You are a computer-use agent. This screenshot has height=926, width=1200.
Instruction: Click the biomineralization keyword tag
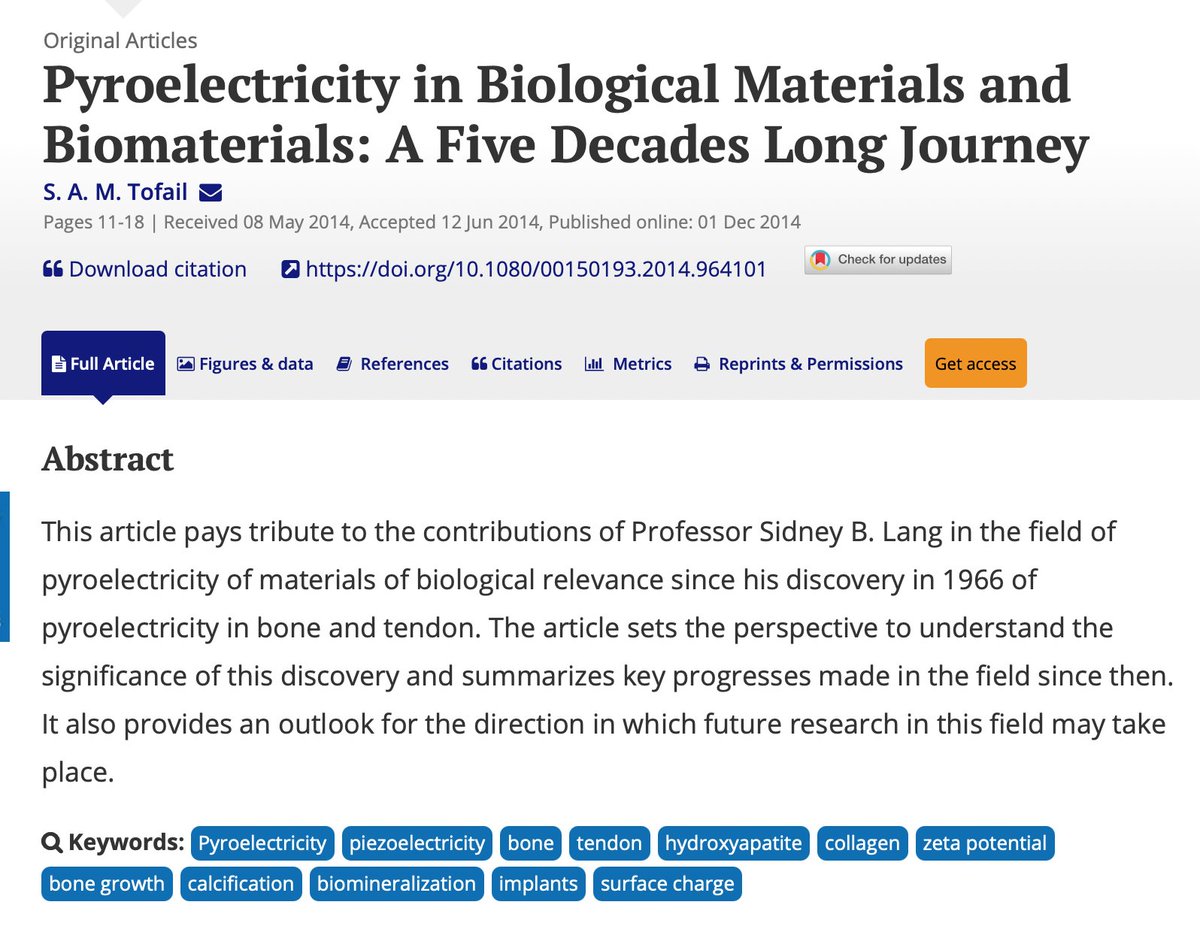click(x=396, y=884)
